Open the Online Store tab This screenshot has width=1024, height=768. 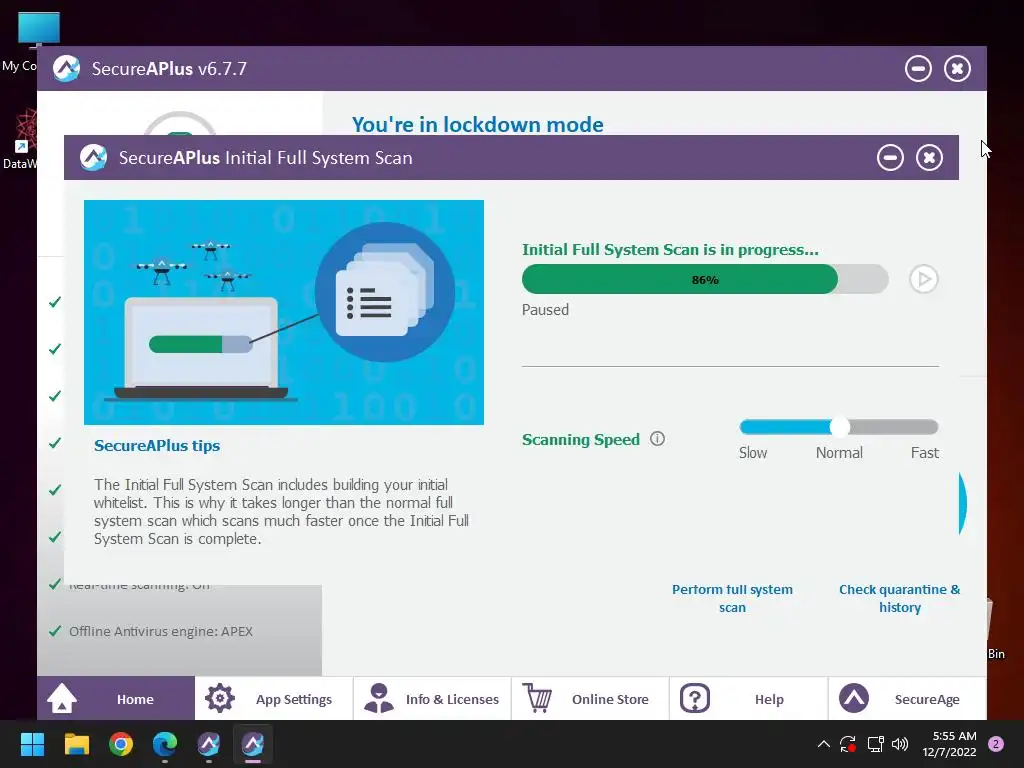590,699
